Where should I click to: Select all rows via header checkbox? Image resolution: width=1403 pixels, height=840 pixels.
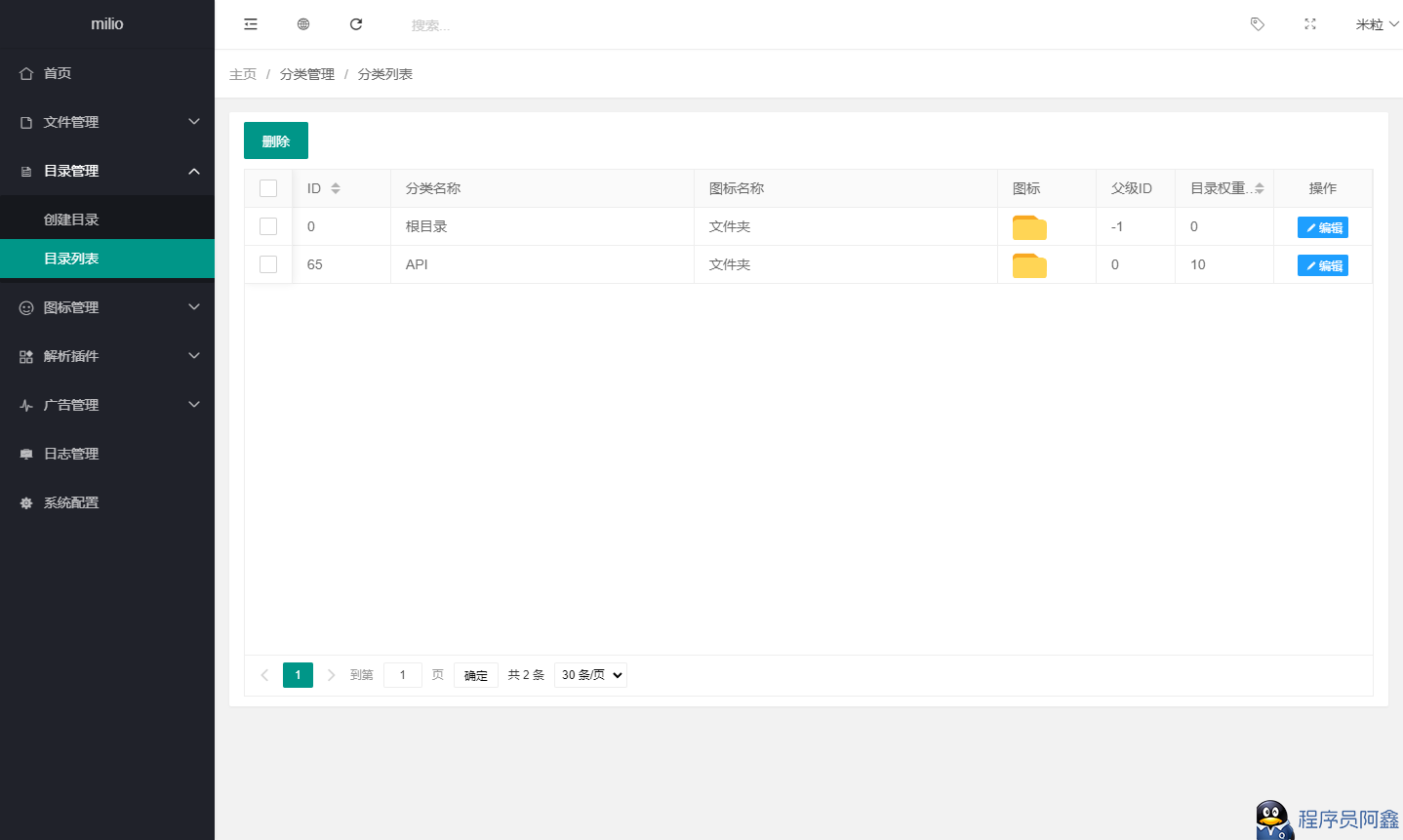coord(268,188)
